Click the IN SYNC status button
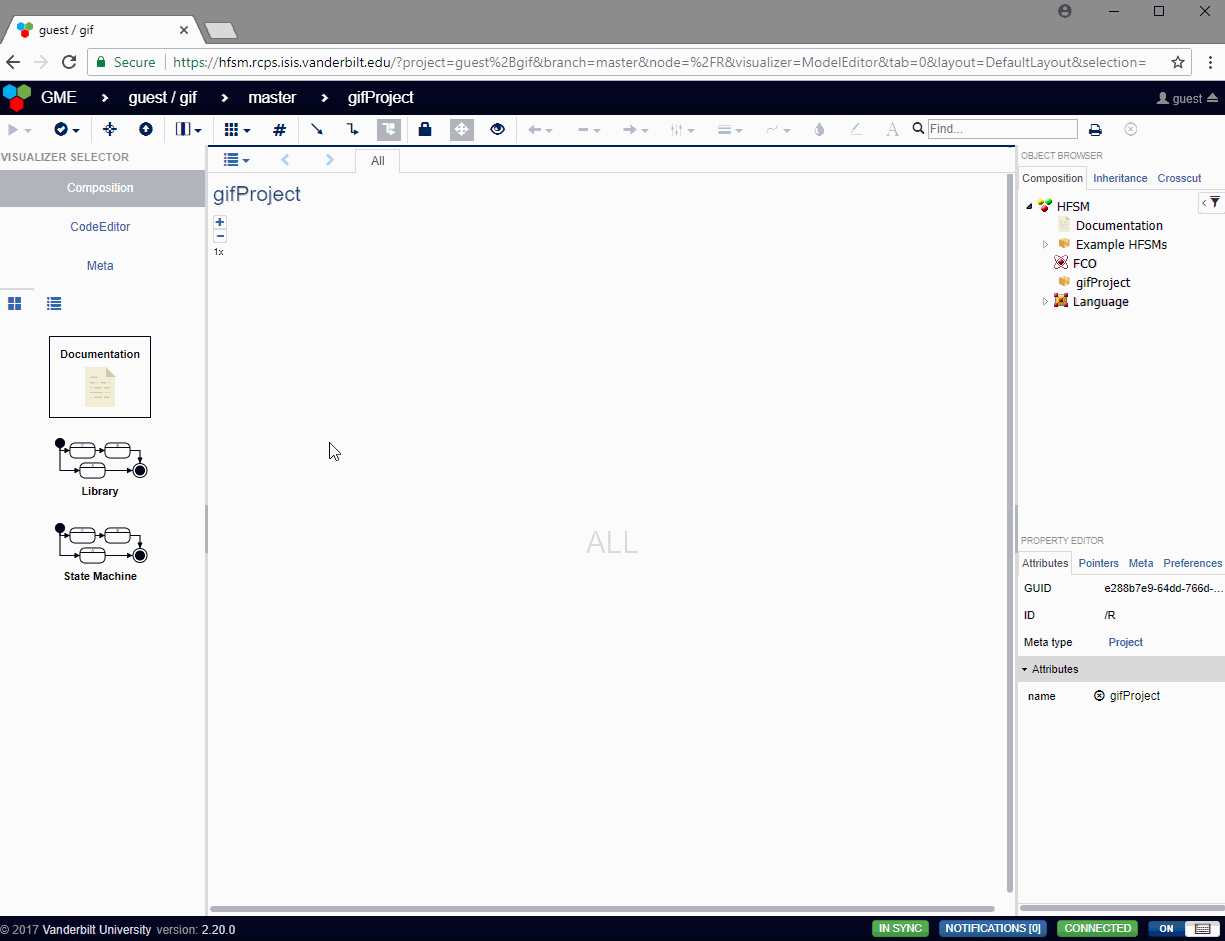 pyautogui.click(x=900, y=928)
